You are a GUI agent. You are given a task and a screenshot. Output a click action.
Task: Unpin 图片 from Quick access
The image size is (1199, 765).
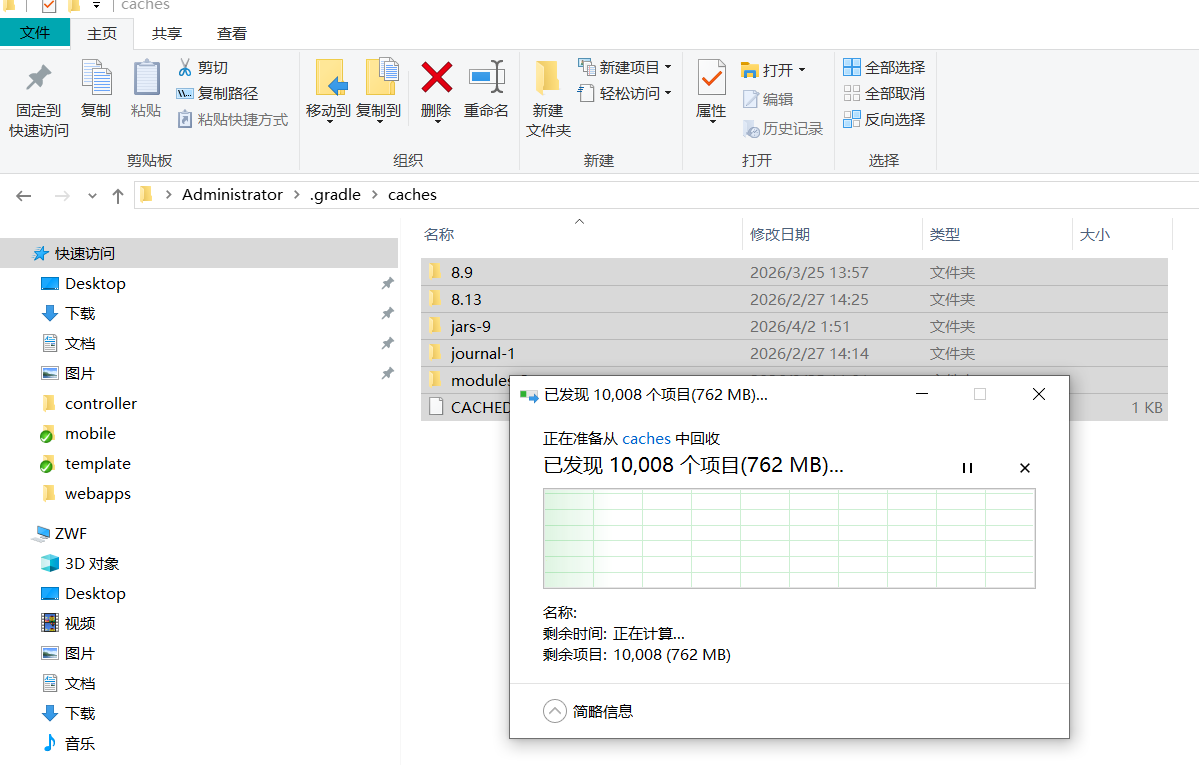(388, 373)
